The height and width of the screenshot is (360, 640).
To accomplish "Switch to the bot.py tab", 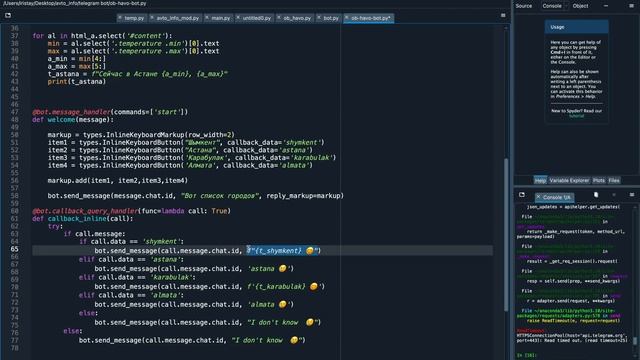I will (x=331, y=18).
